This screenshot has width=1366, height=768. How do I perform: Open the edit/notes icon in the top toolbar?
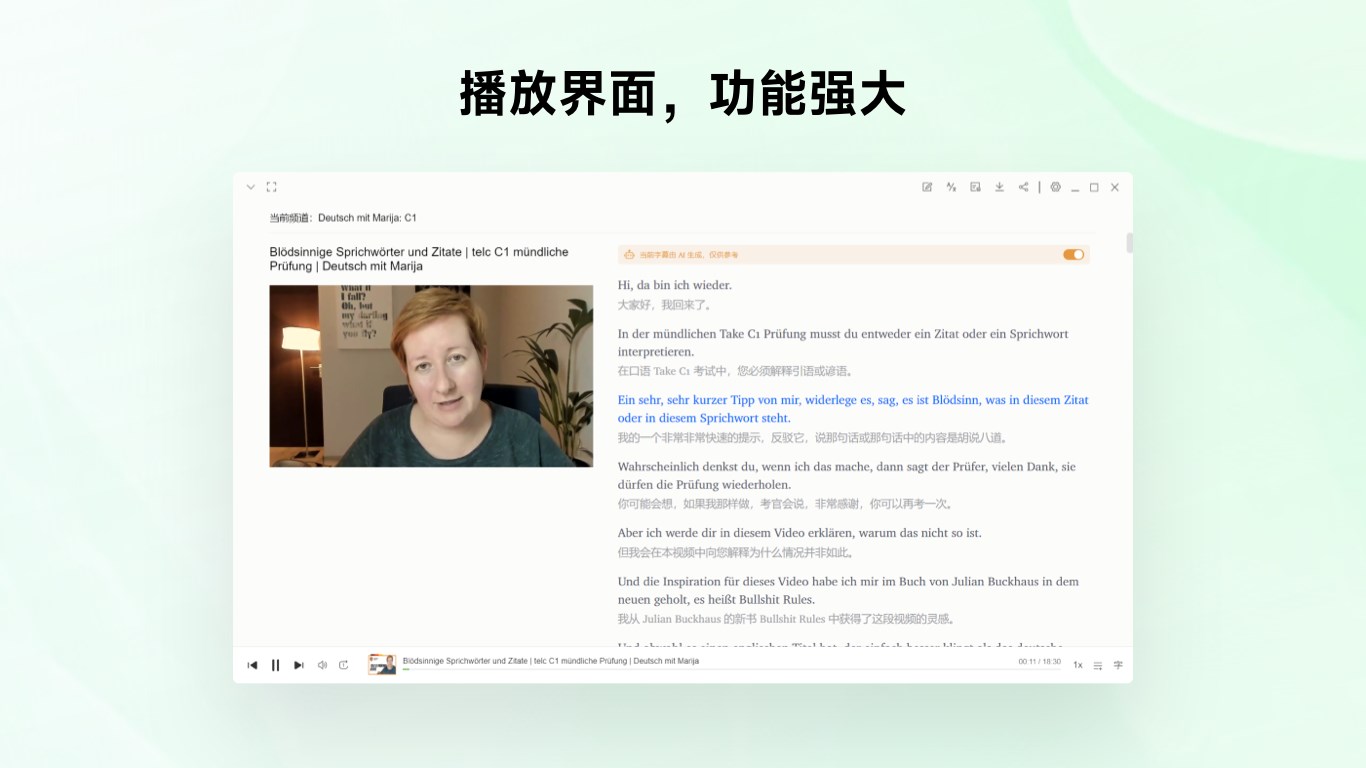click(927, 187)
